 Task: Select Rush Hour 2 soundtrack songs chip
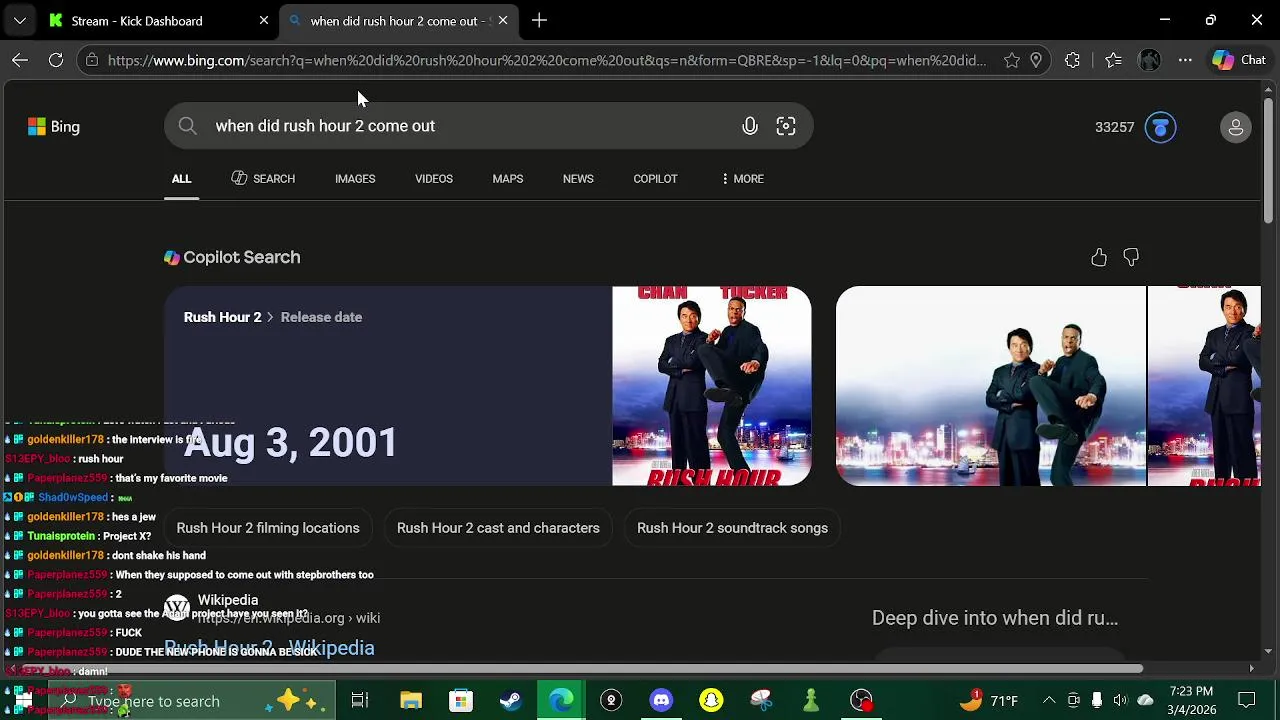(732, 528)
